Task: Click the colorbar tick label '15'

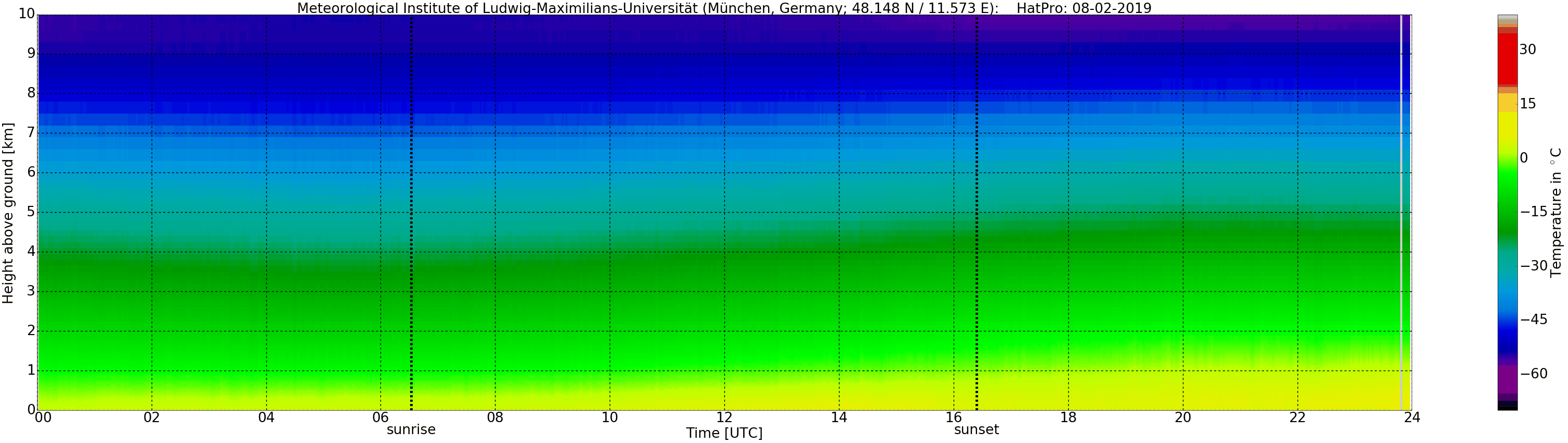Action: tap(1528, 104)
